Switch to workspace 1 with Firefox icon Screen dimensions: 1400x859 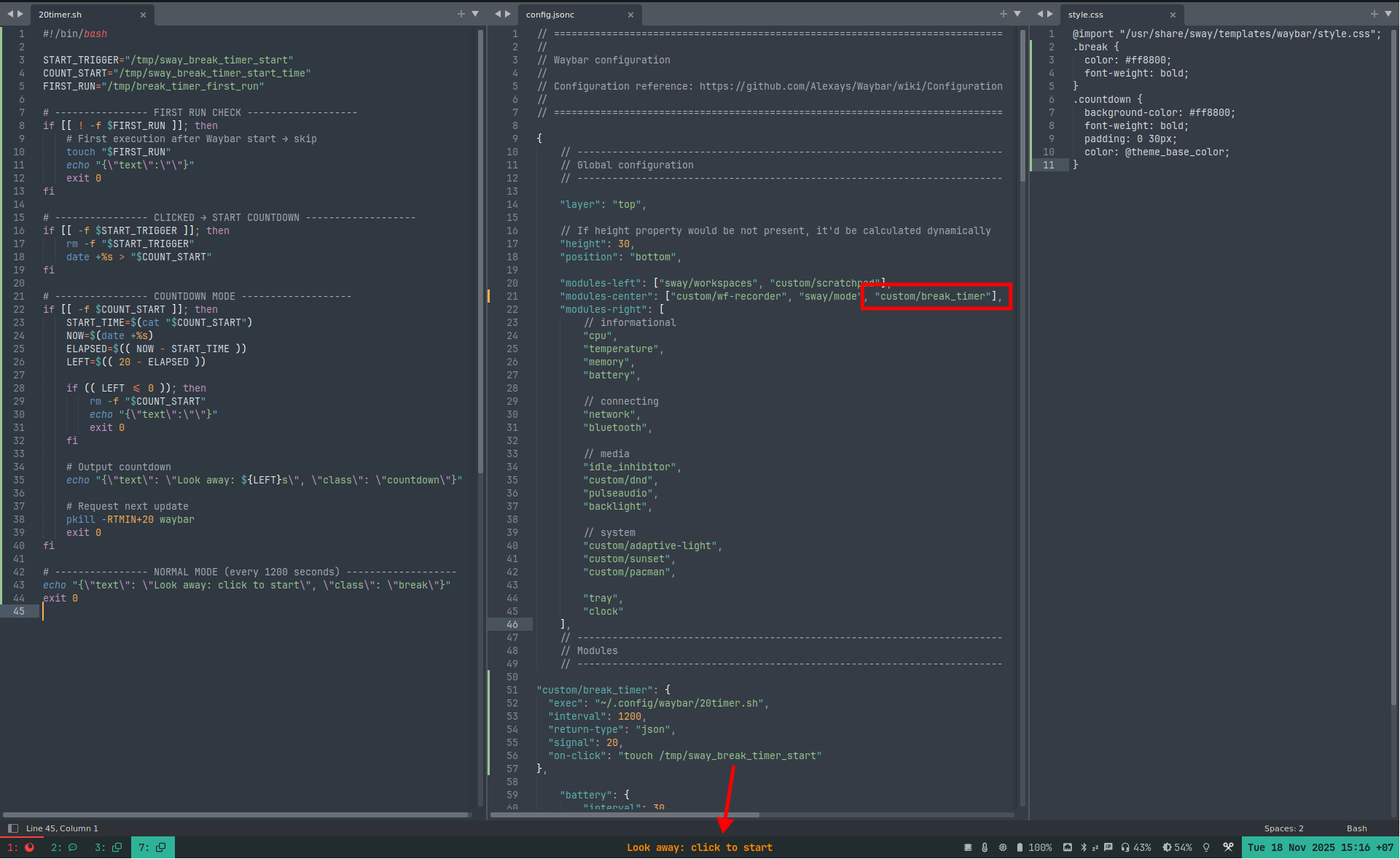tap(20, 847)
